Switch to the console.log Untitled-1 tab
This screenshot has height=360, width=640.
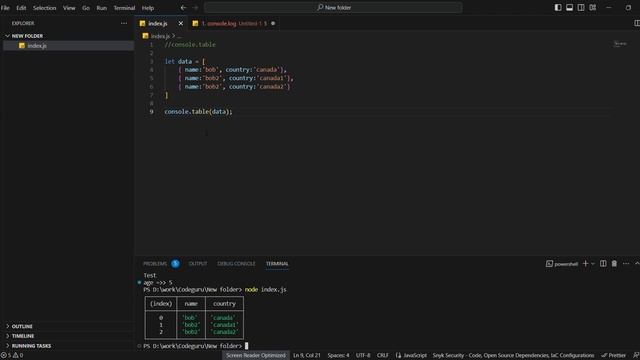[233, 24]
